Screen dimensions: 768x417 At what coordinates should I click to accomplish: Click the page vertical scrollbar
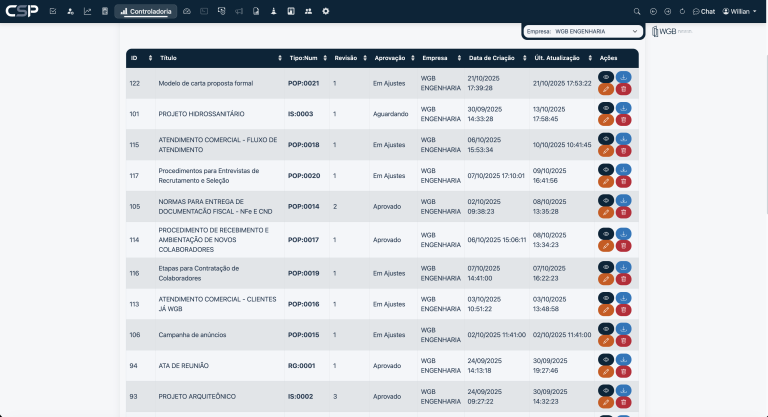pos(765,118)
